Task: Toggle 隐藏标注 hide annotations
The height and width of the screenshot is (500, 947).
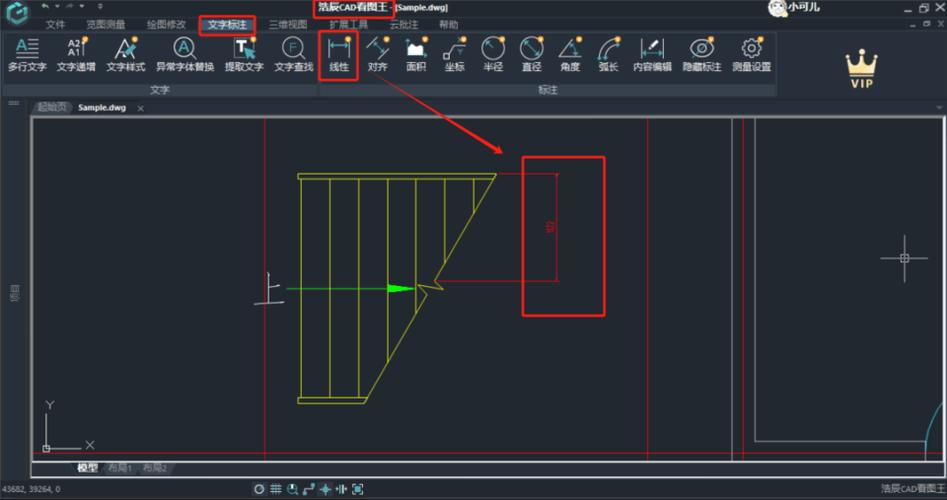Action: pyautogui.click(x=702, y=56)
